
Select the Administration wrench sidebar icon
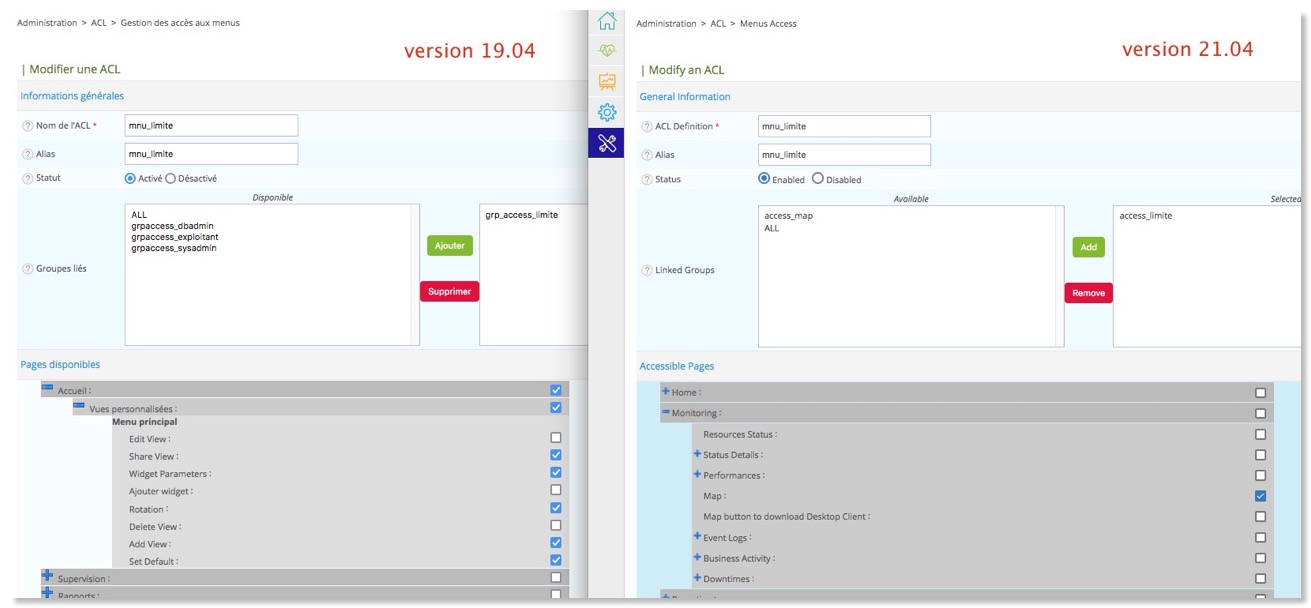point(608,142)
